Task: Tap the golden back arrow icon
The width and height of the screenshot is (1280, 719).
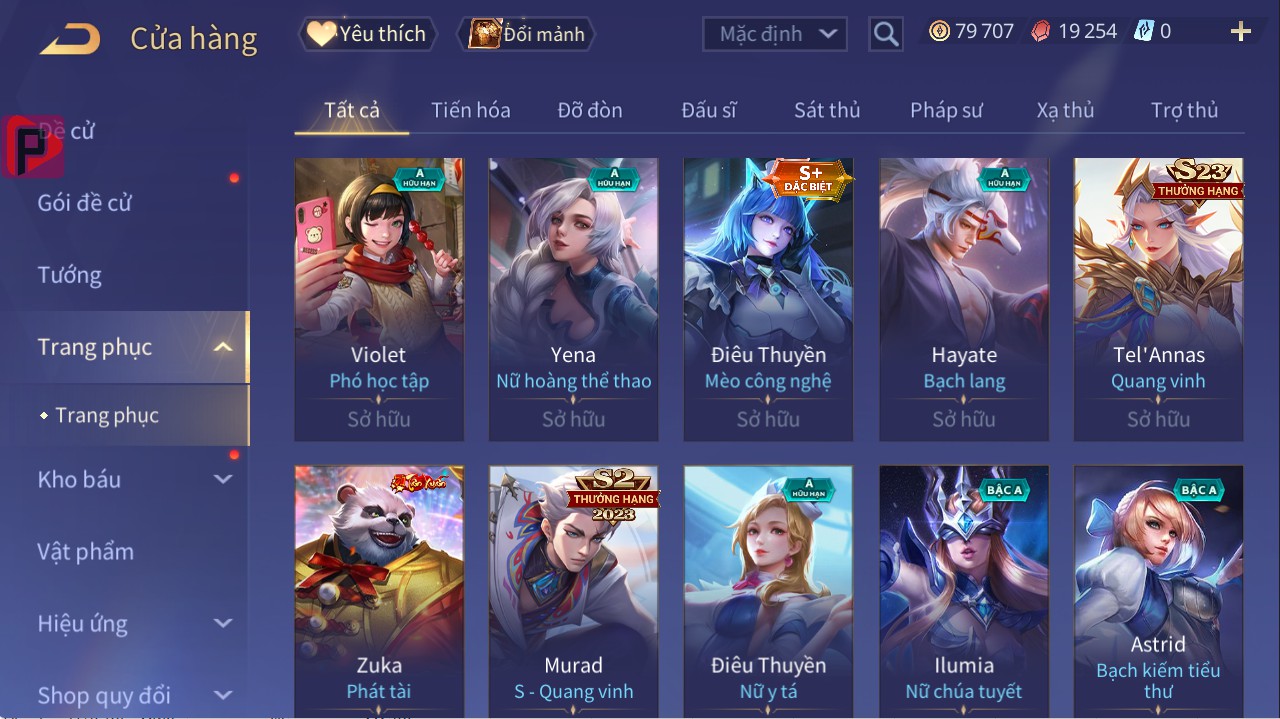Action: click(70, 39)
